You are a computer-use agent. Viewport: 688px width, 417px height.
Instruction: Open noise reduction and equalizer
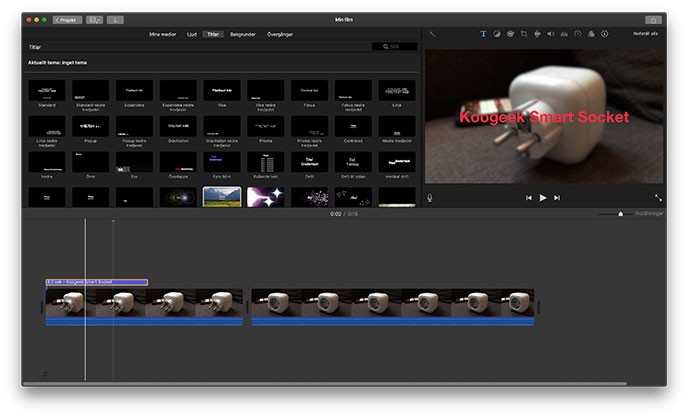[x=564, y=34]
